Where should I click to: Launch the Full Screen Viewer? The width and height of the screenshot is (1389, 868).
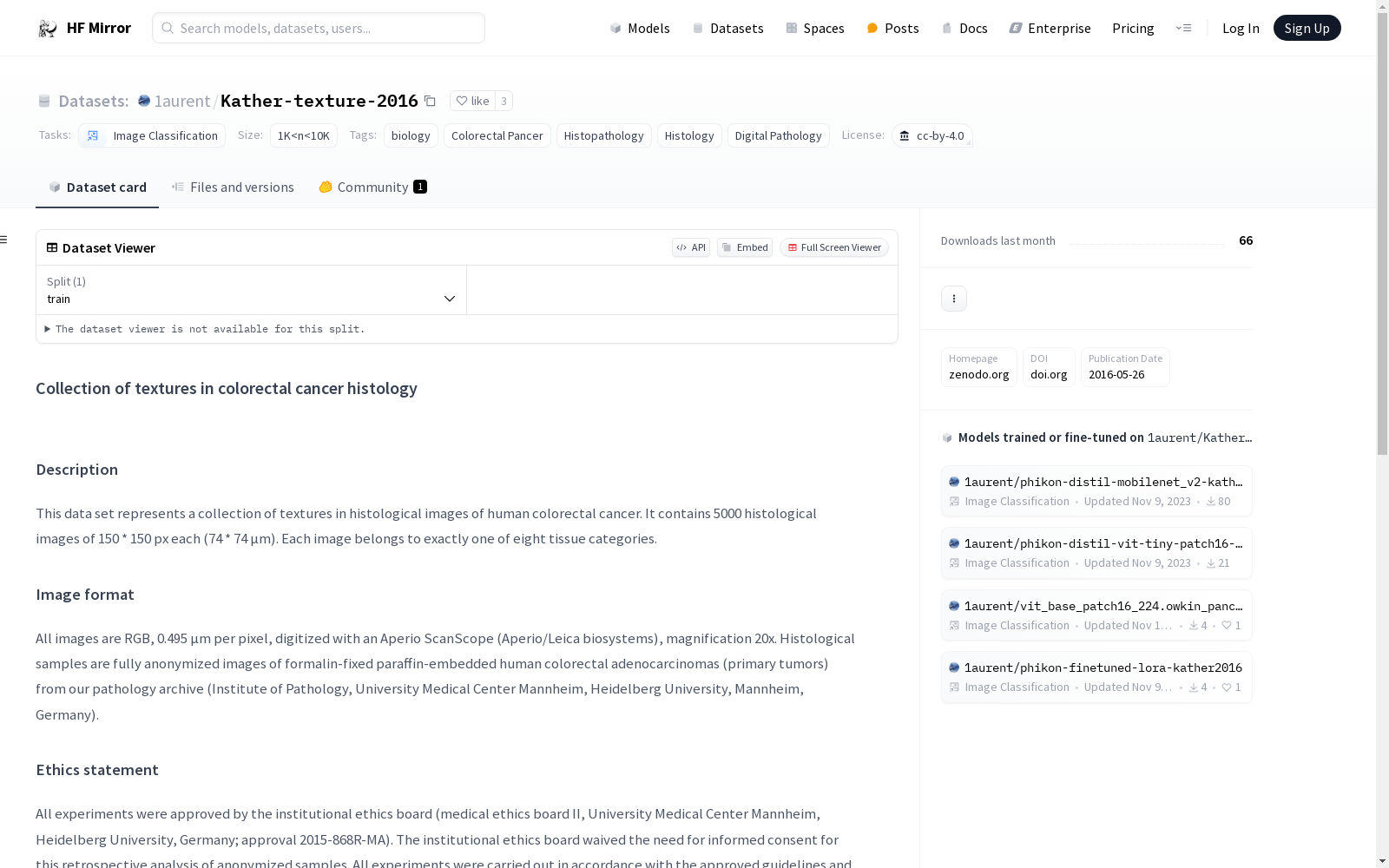[x=834, y=247]
